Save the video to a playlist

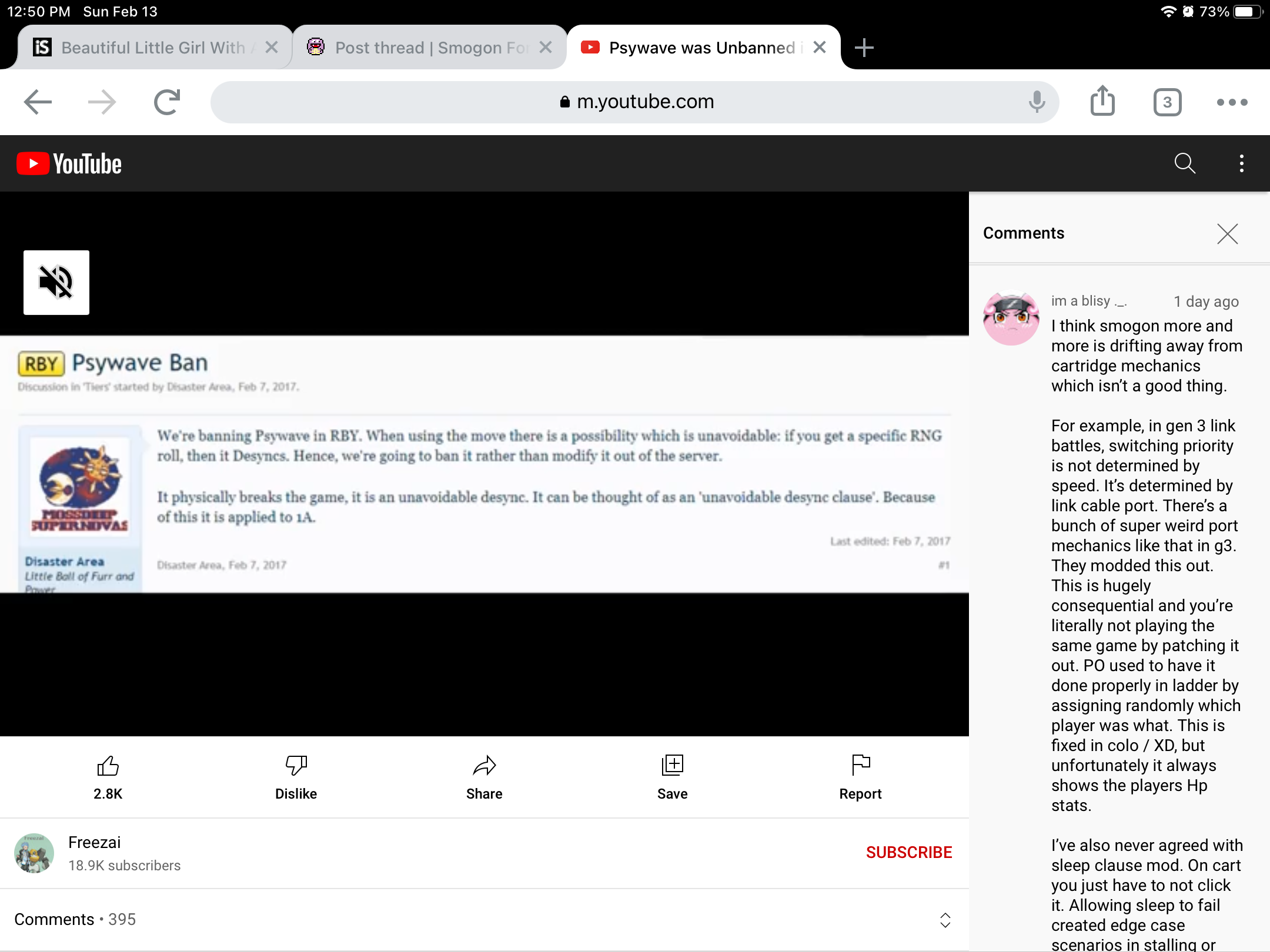tap(672, 777)
